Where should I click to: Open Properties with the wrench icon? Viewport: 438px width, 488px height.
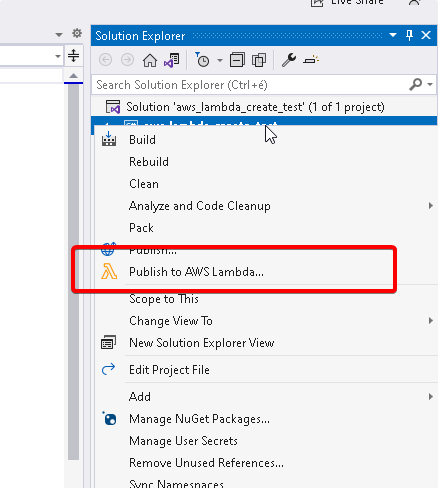[x=289, y=60]
